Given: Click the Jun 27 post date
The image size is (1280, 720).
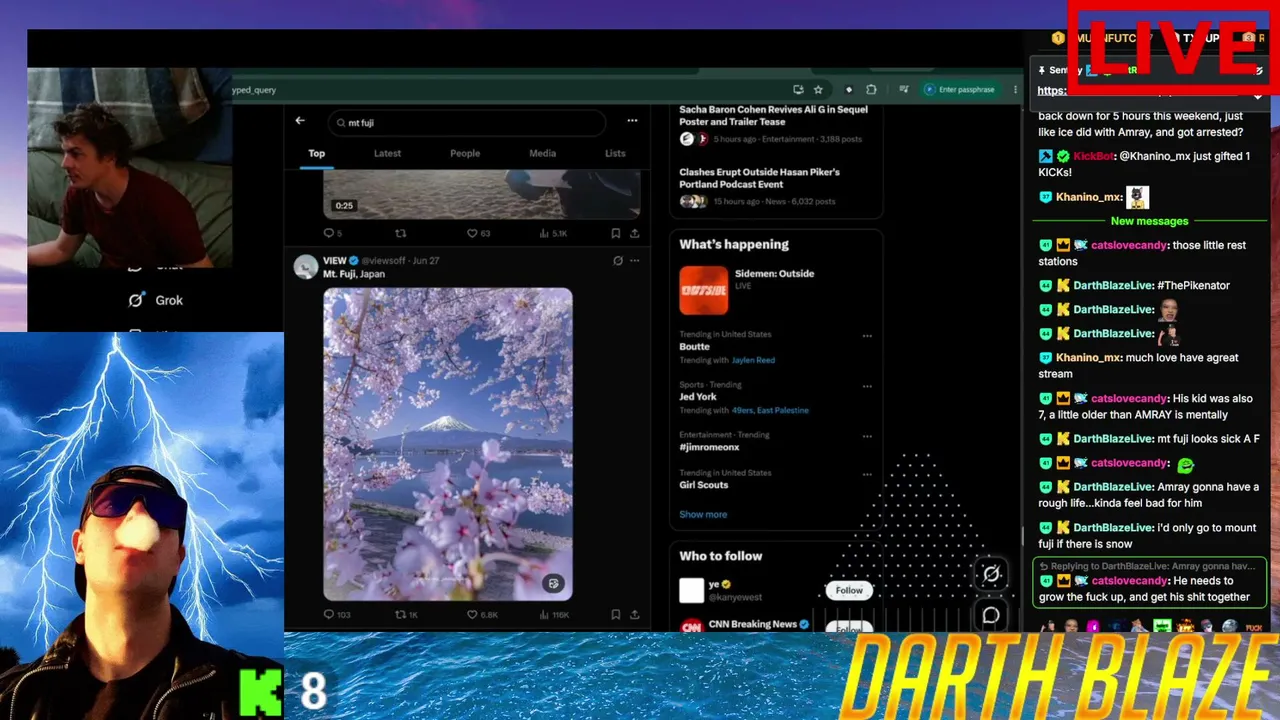Looking at the screenshot, I should tap(426, 261).
